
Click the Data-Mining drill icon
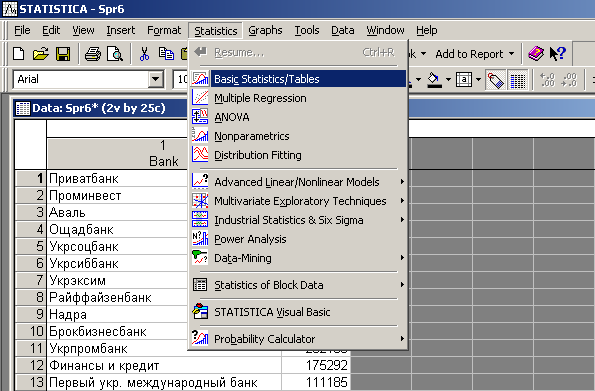tap(200, 257)
